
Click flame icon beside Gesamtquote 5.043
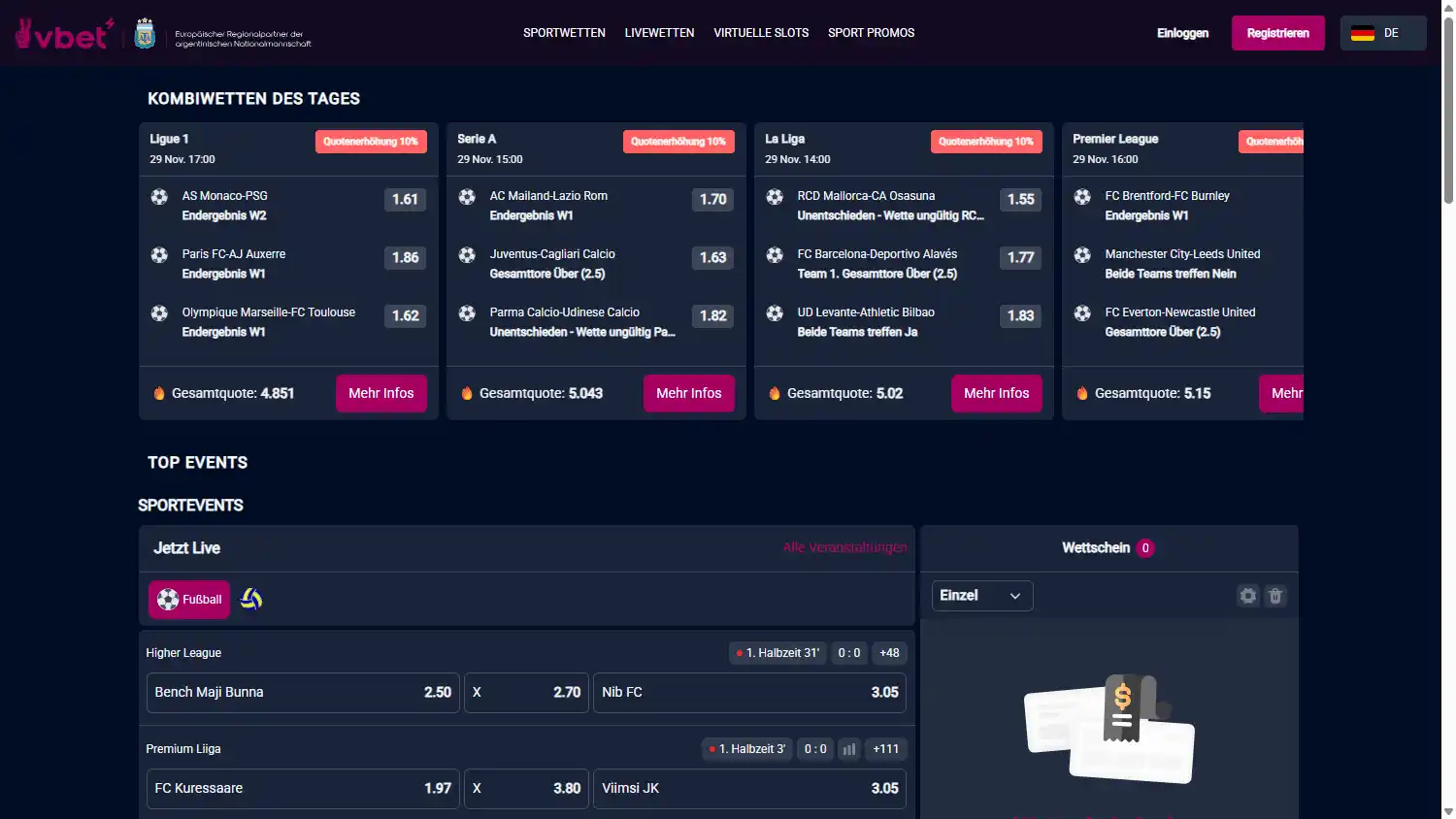467,393
